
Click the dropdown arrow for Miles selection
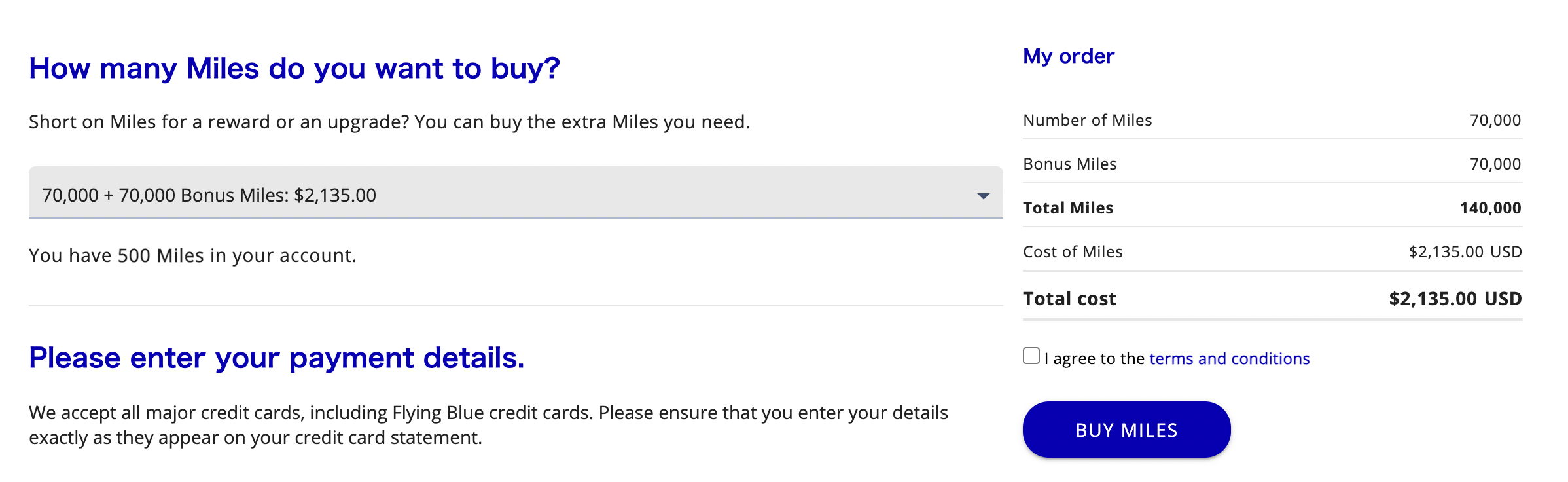coord(983,196)
